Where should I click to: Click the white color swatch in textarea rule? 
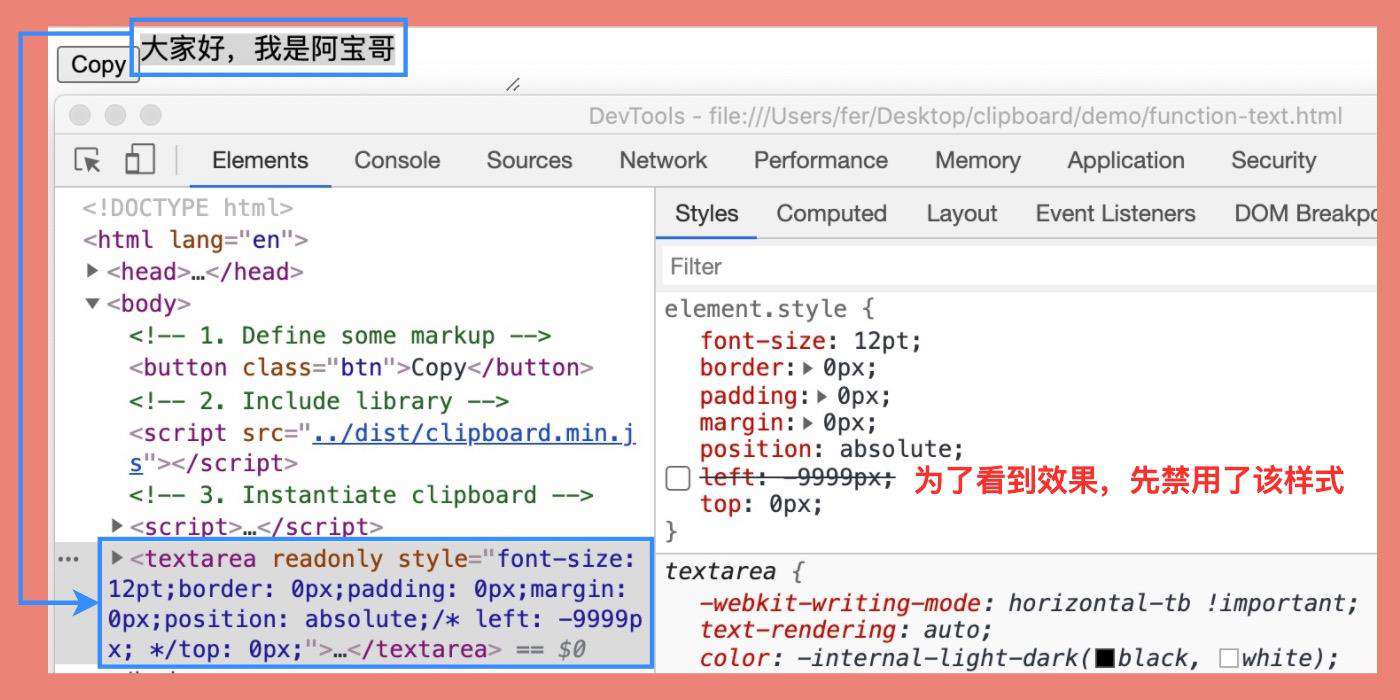click(1229, 658)
